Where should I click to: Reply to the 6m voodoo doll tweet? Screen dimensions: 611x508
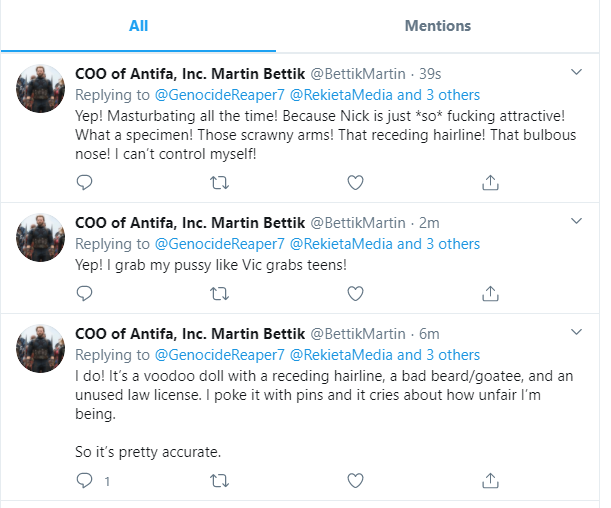[x=84, y=480]
